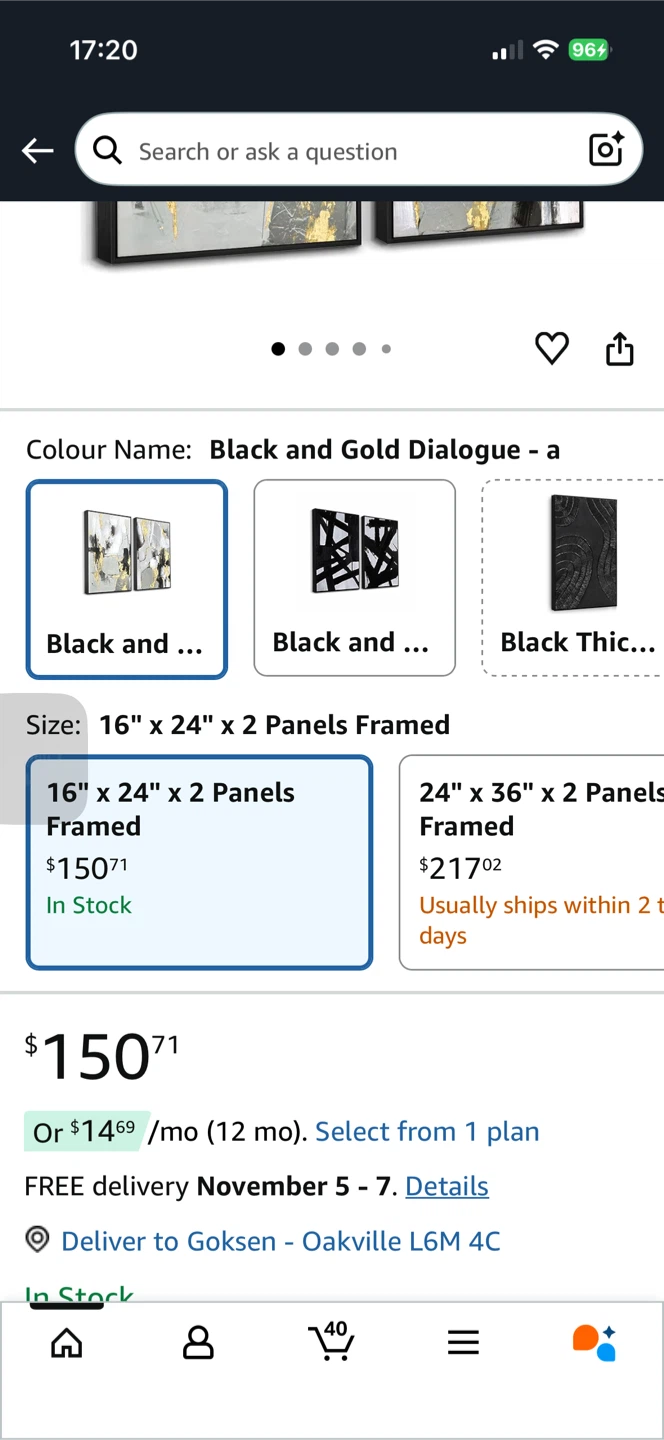Open the hamburger menu icon
Screen dimensions: 664x1440
click(x=463, y=1343)
